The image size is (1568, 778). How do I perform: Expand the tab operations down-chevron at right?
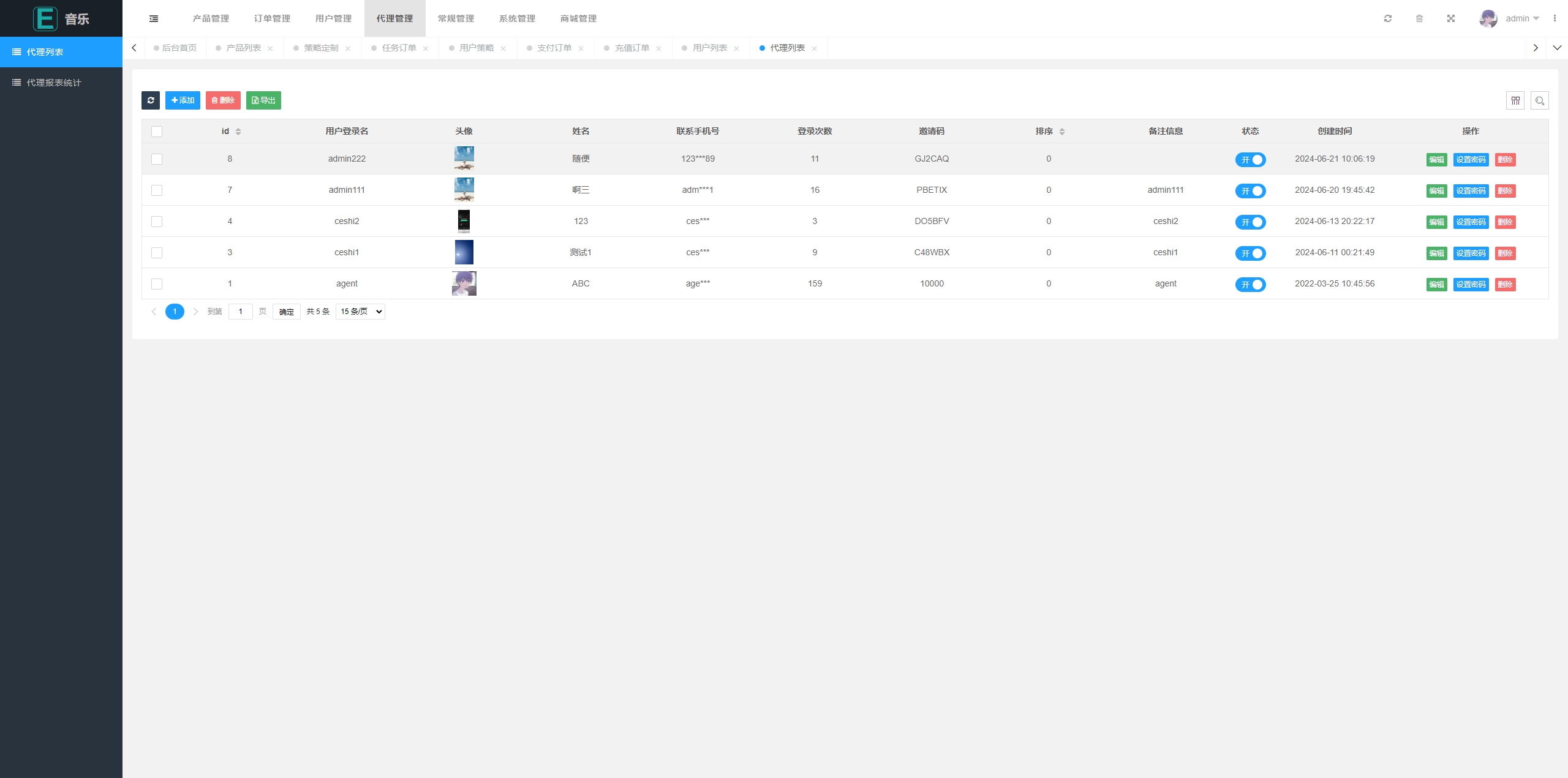coord(1557,48)
